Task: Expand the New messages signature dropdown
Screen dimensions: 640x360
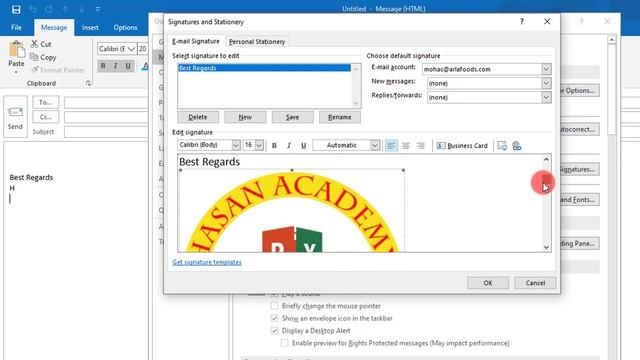Action: (546, 83)
